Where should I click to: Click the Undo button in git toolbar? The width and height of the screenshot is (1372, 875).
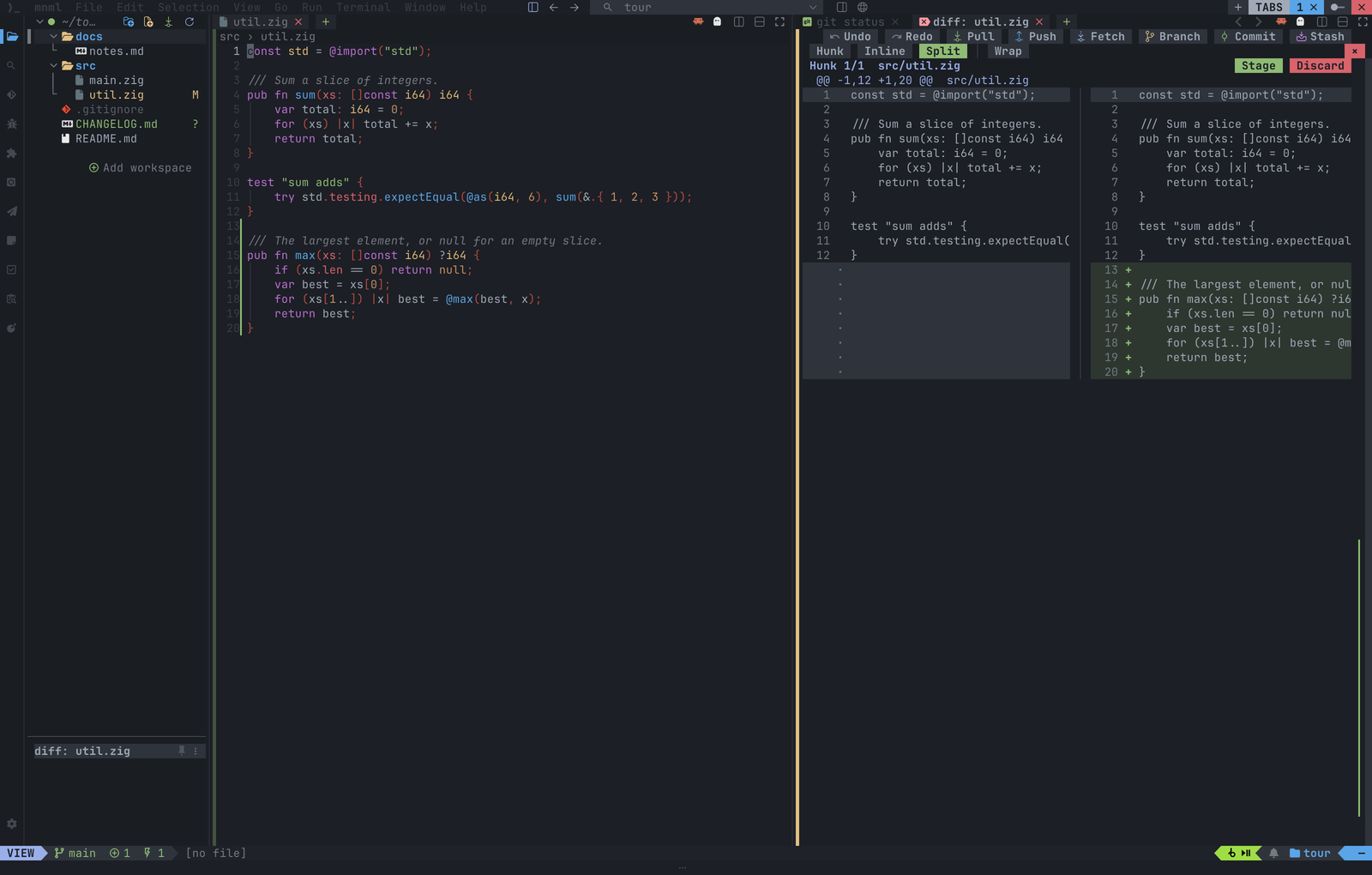851,36
